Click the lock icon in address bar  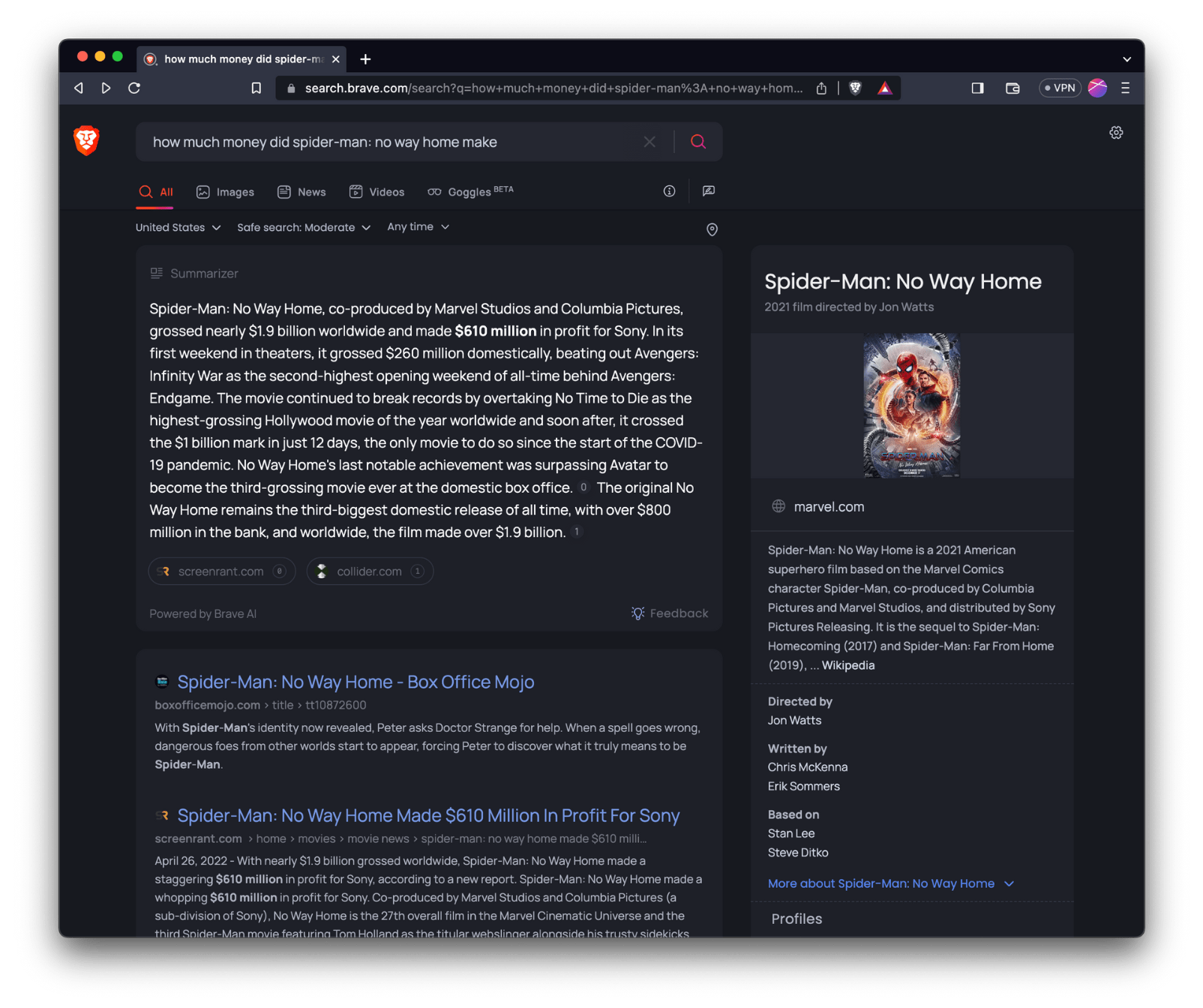click(291, 88)
